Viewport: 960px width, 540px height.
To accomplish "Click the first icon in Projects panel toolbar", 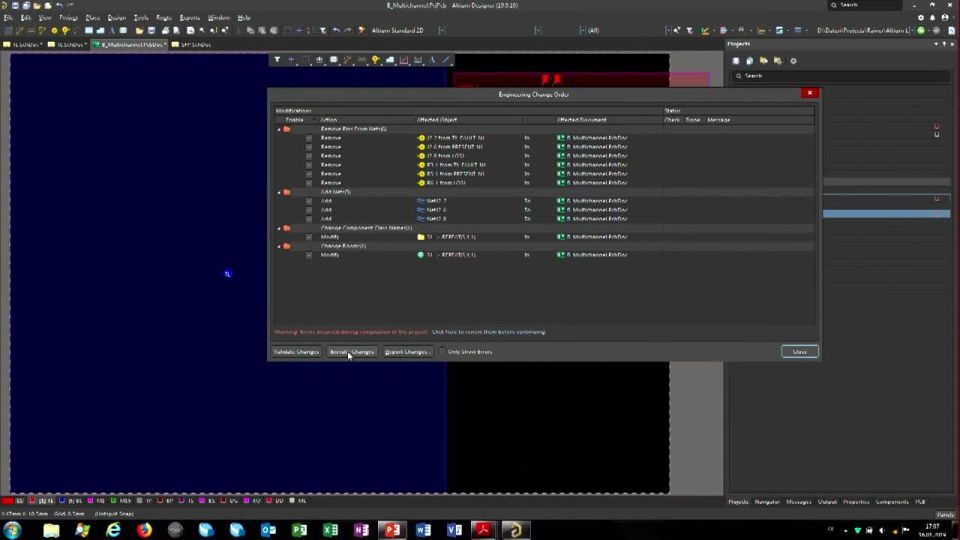I will [736, 61].
